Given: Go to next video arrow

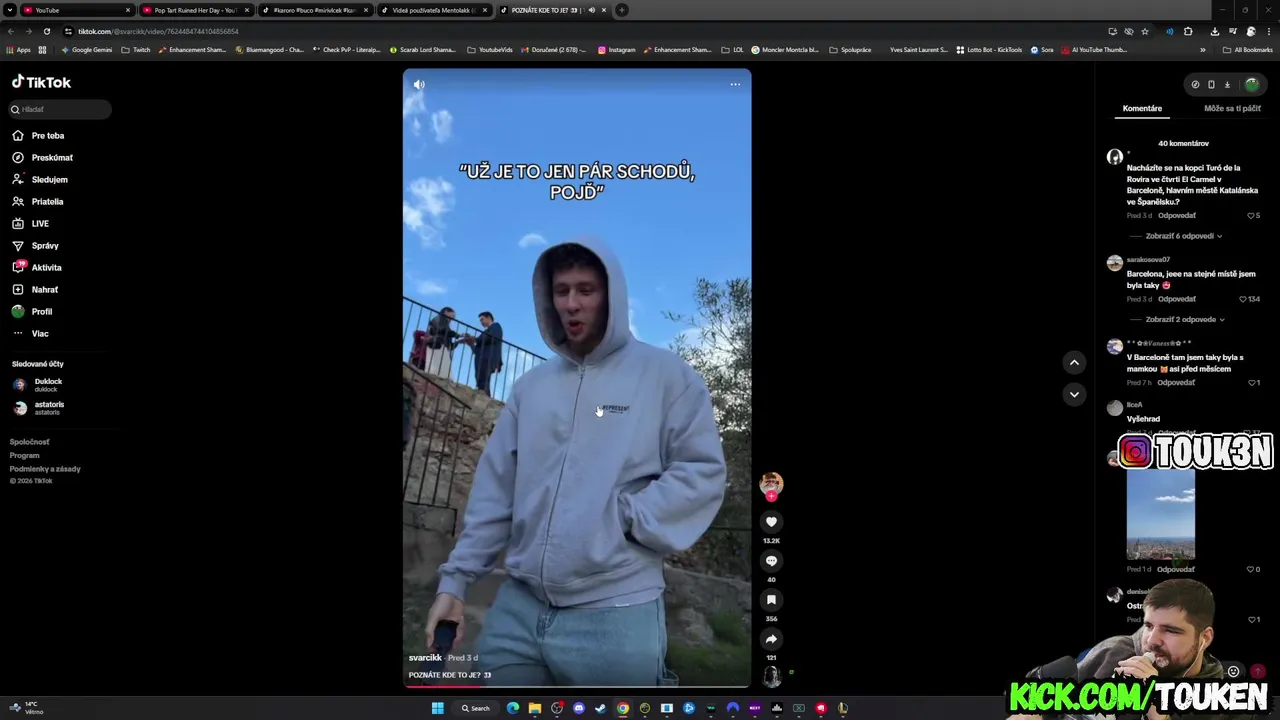Looking at the screenshot, I should (x=1074, y=394).
